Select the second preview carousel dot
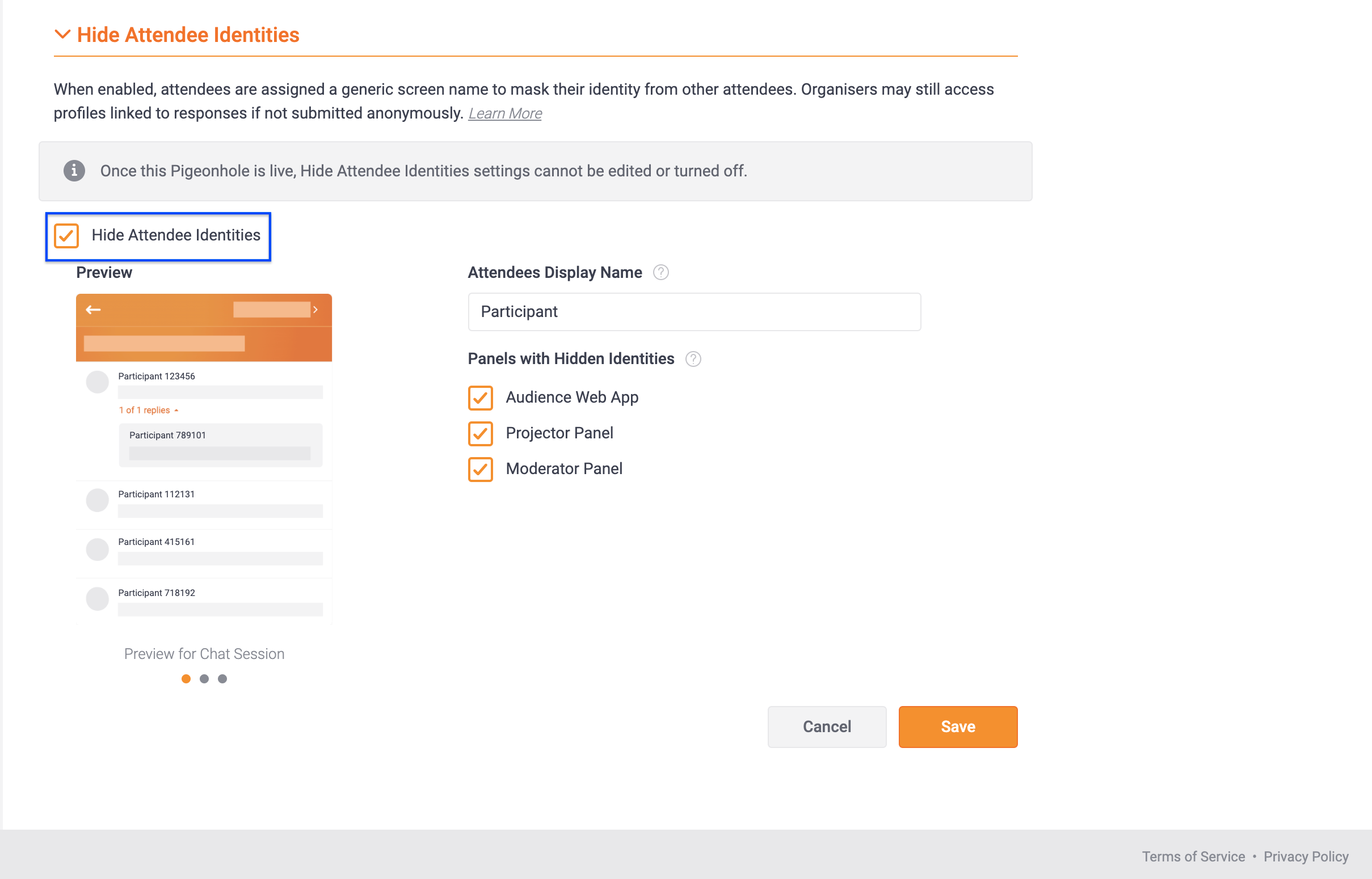Screen dimensions: 1372x879 (204, 679)
